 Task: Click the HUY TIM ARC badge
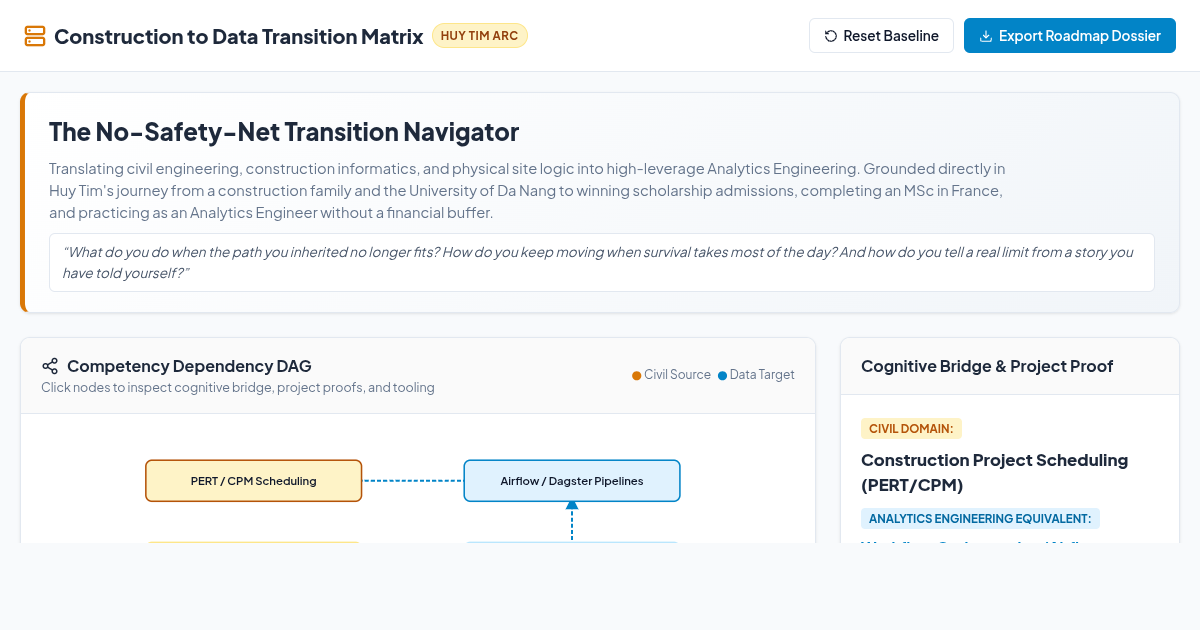click(x=480, y=36)
